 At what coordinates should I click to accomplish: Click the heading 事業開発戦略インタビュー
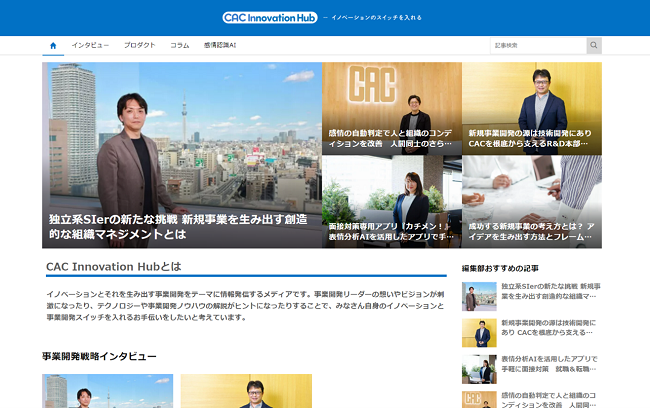(99, 356)
